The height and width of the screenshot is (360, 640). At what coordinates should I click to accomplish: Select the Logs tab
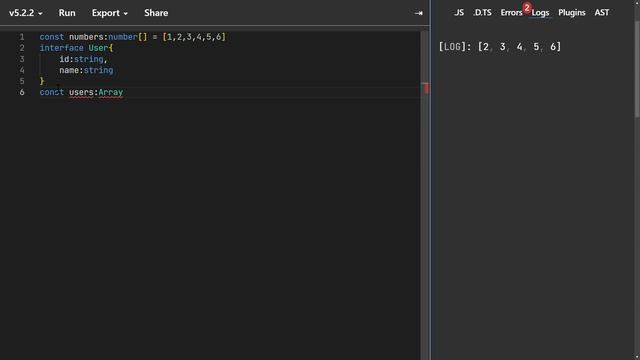tap(540, 13)
